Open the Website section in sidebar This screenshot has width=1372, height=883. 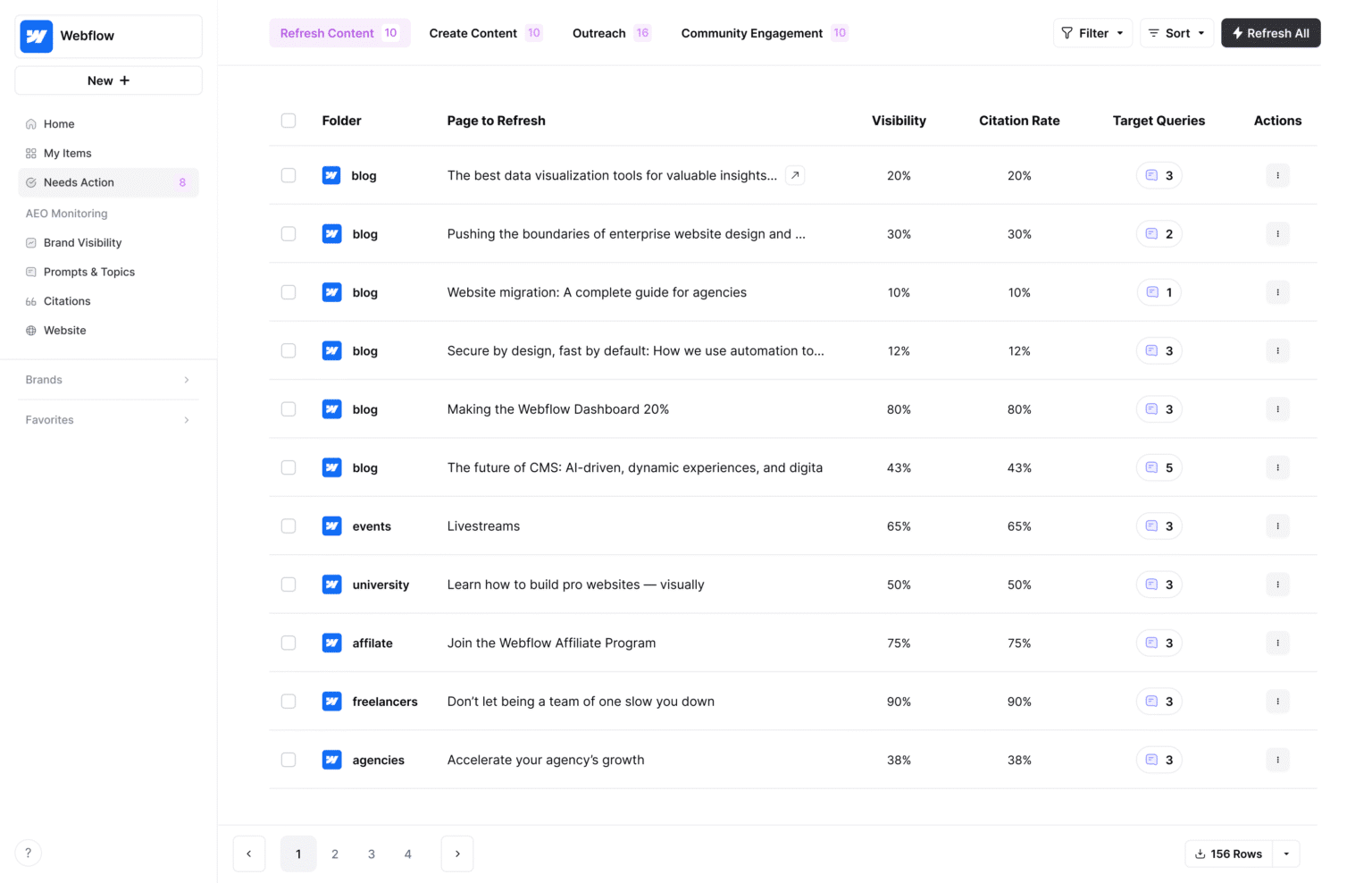(64, 330)
